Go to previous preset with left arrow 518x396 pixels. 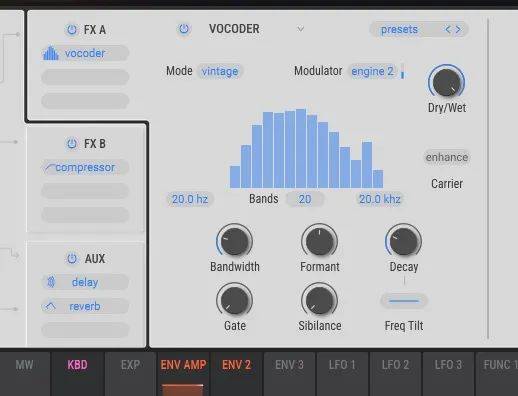point(448,29)
